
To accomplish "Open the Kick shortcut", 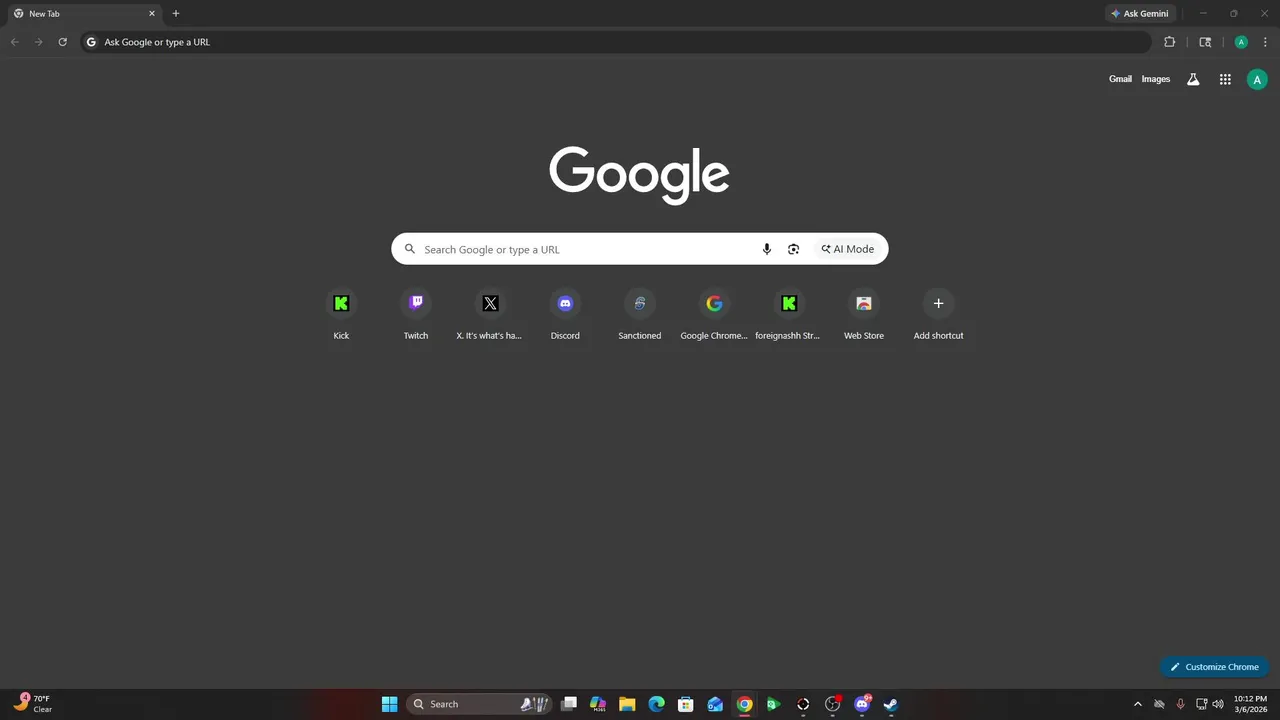I will coord(341,315).
